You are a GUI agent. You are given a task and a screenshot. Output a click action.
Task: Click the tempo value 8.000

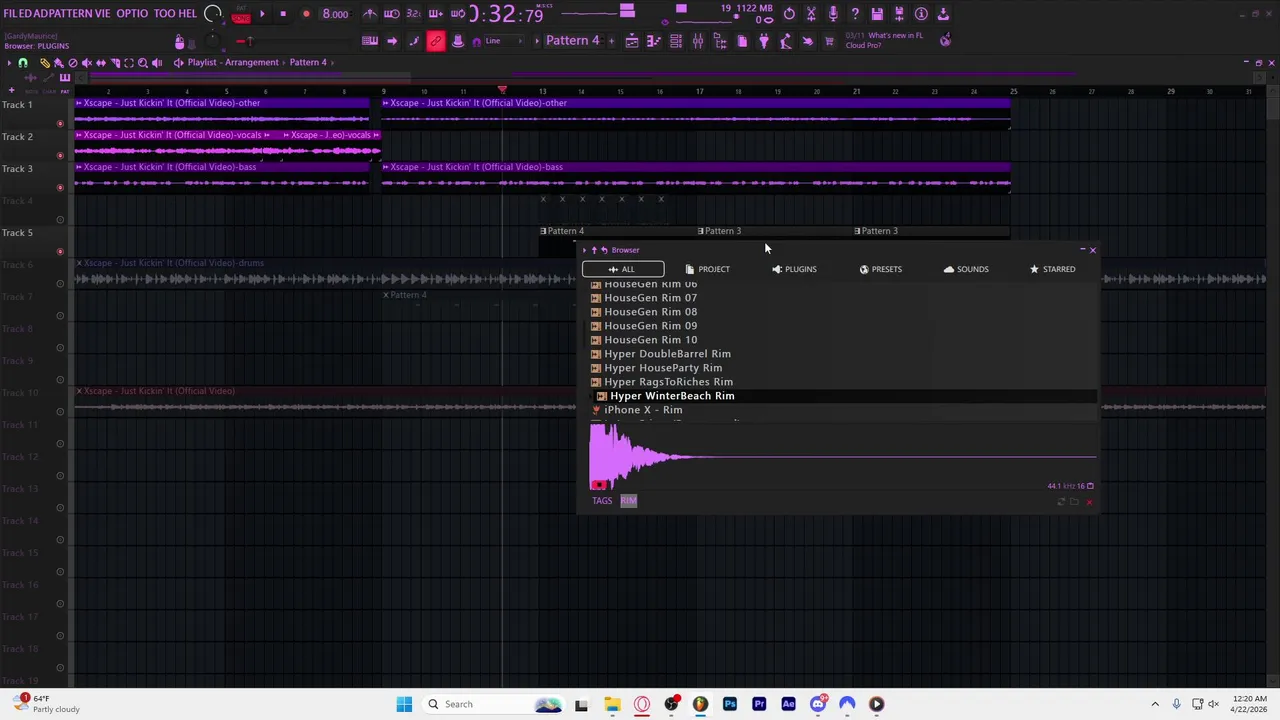(x=335, y=14)
